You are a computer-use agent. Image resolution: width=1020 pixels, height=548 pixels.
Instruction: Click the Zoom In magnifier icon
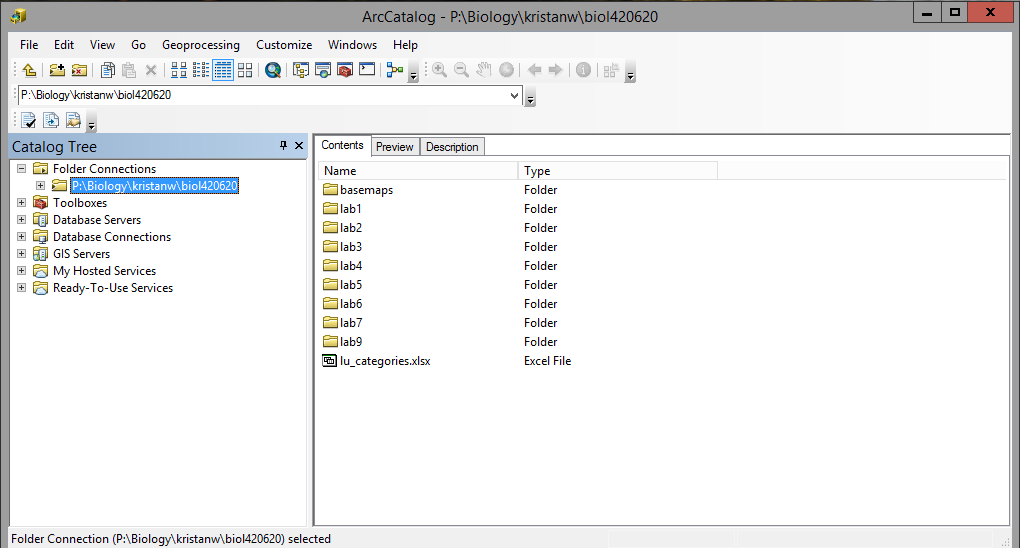440,70
